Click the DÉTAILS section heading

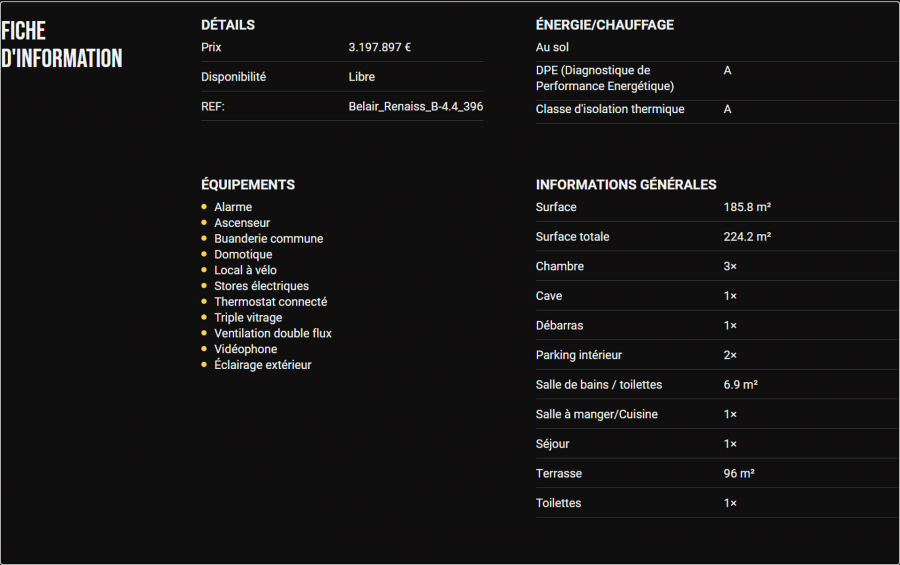click(x=228, y=25)
